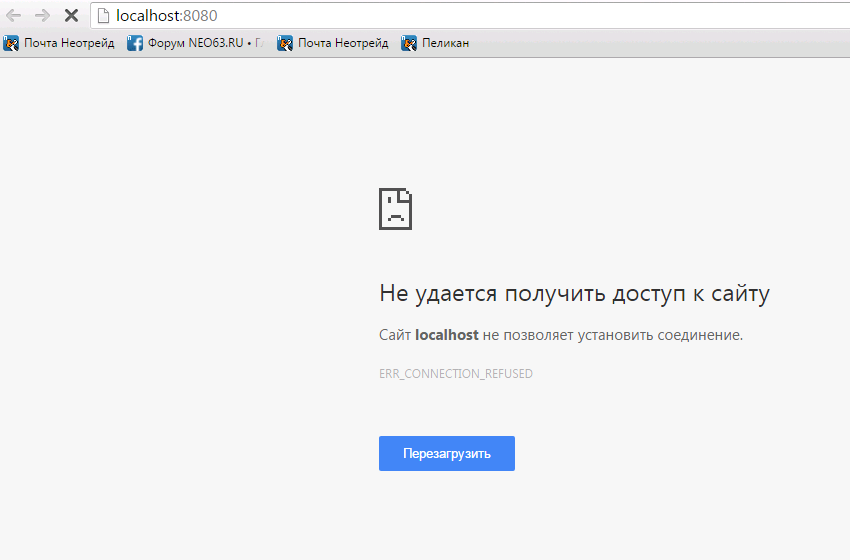Image resolution: width=850 pixels, height=560 pixels.
Task: Click the 8080 port number in the URL
Action: [200, 16]
